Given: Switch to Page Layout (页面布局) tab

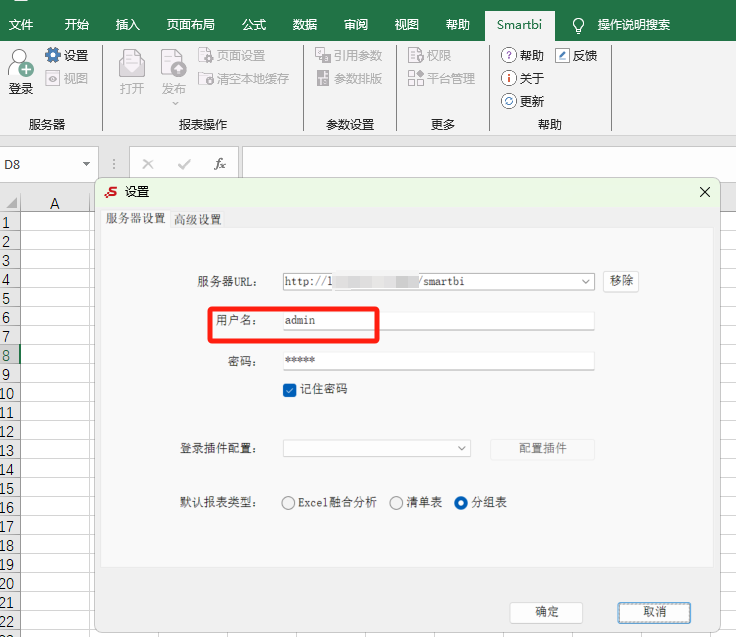Looking at the screenshot, I should [191, 25].
